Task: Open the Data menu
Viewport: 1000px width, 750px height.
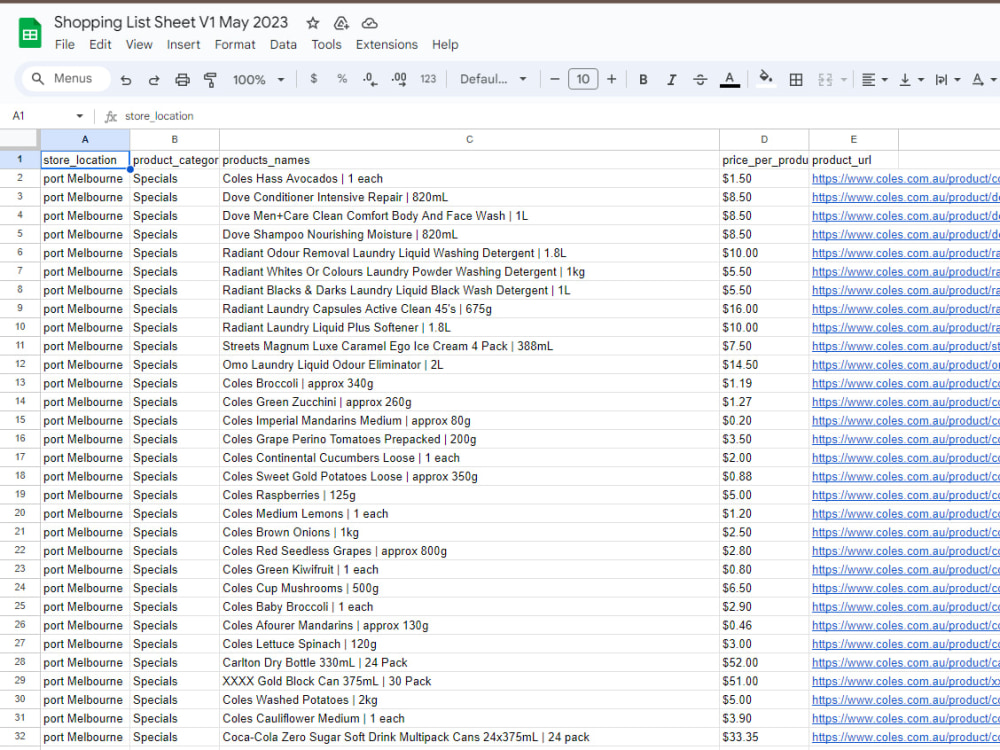Action: (283, 45)
